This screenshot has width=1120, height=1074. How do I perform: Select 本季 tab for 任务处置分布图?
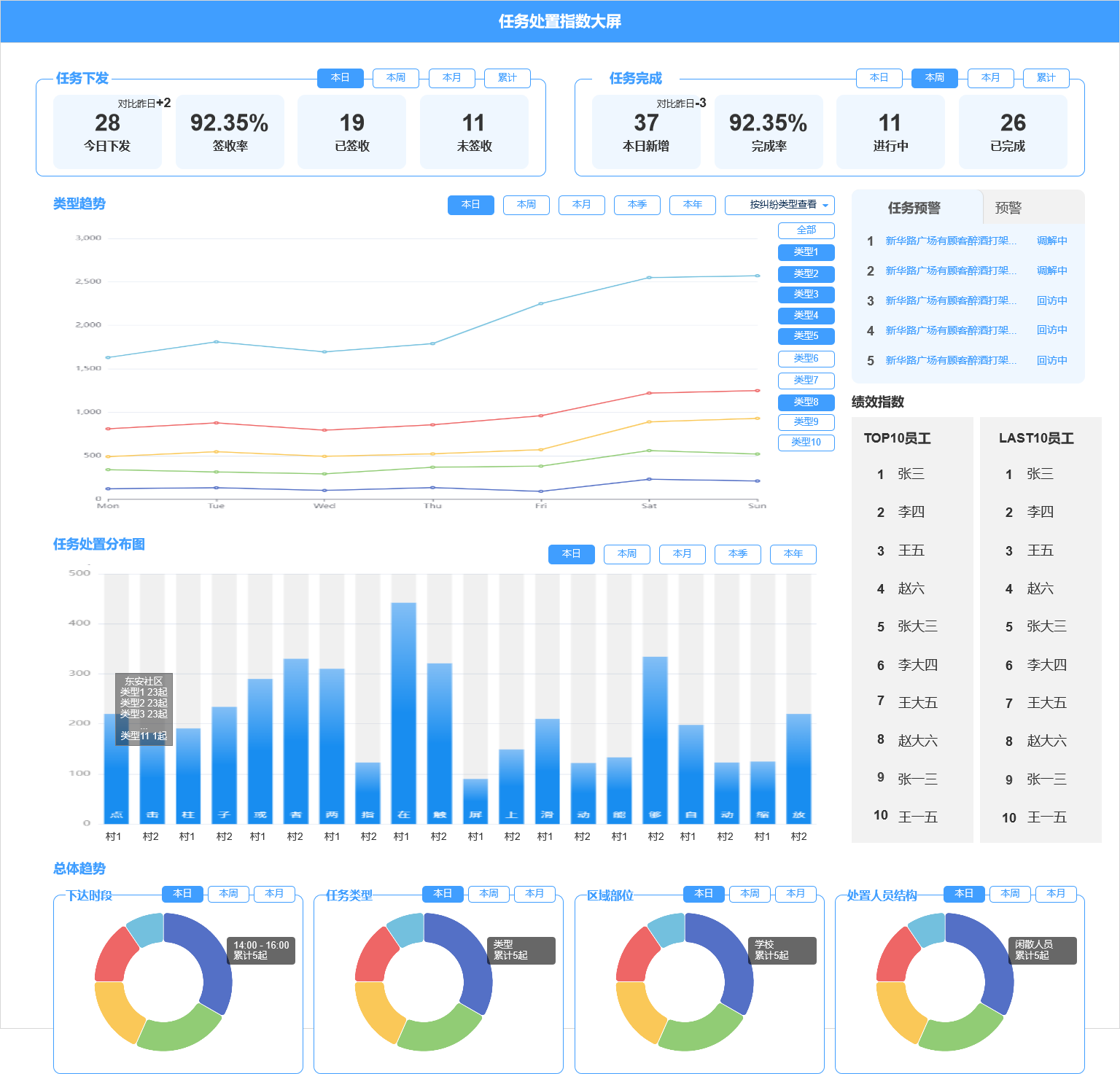point(738,554)
